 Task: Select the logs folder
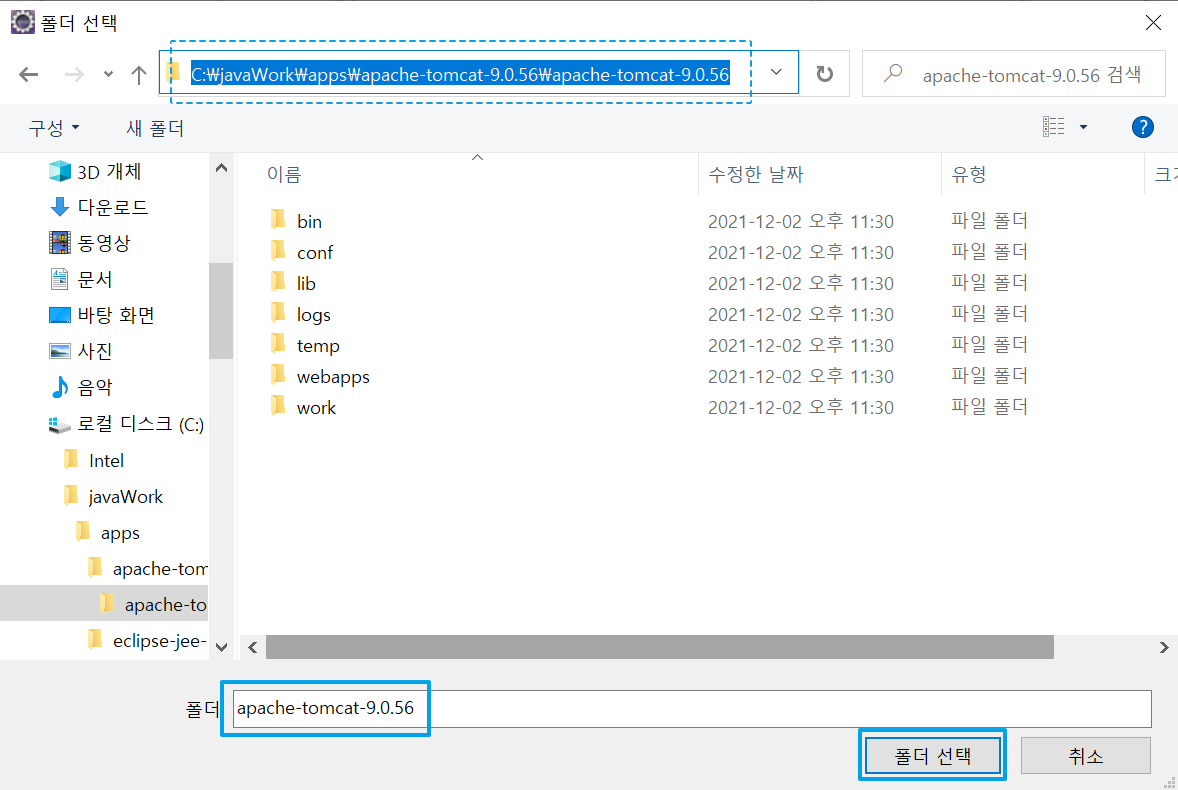click(x=313, y=315)
